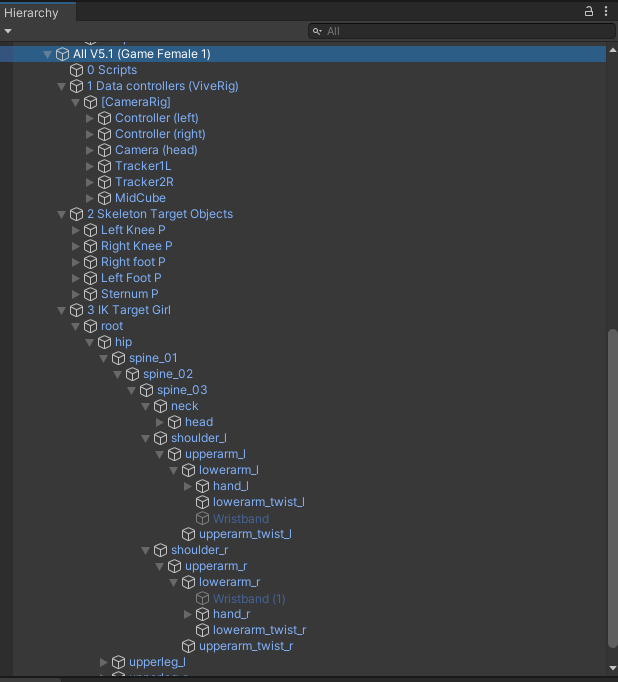Image resolution: width=618 pixels, height=682 pixels.
Task: Click cube icon of Left Knee P
Action: 90,230
